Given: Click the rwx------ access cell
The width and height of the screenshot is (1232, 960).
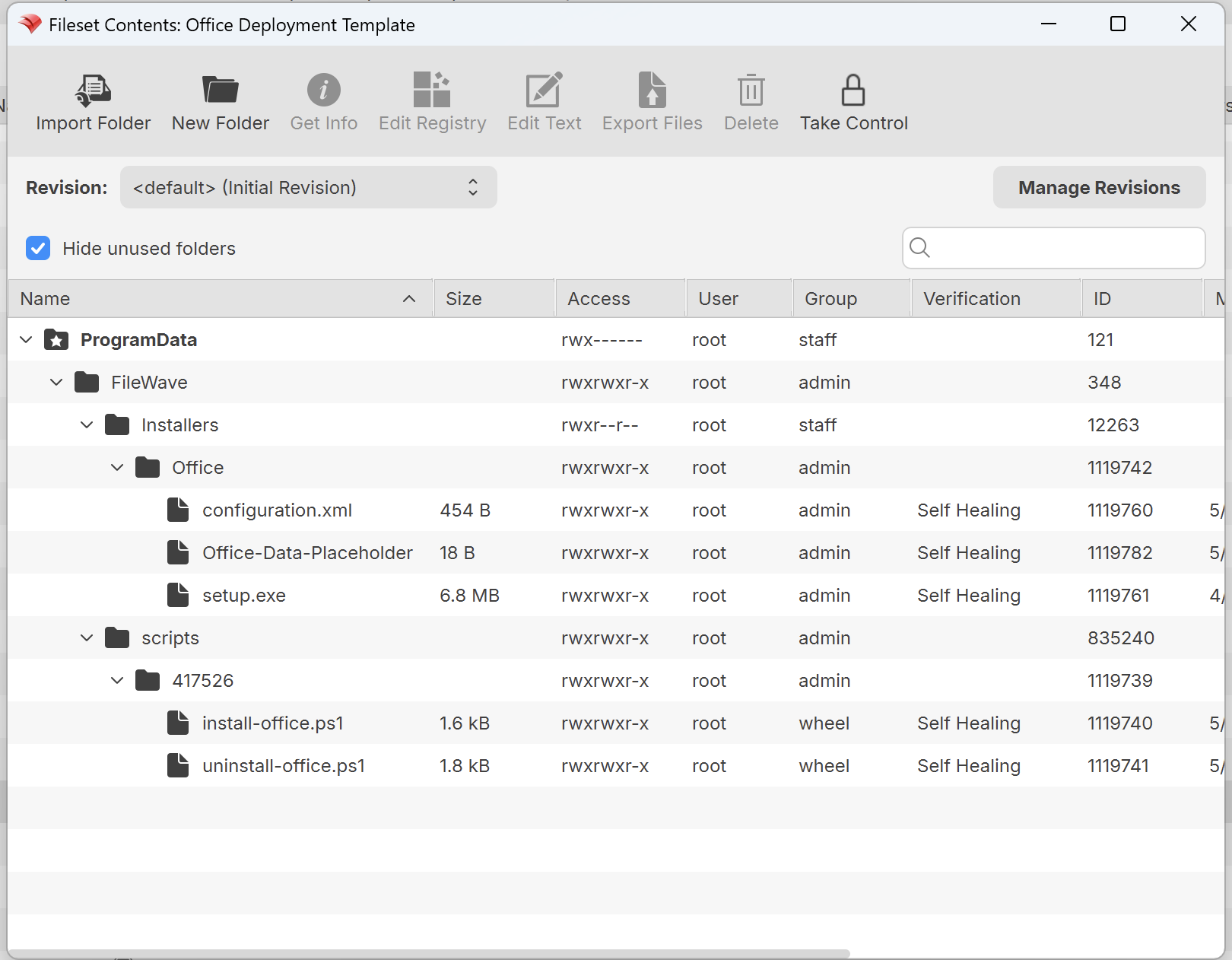Looking at the screenshot, I should pyautogui.click(x=602, y=340).
